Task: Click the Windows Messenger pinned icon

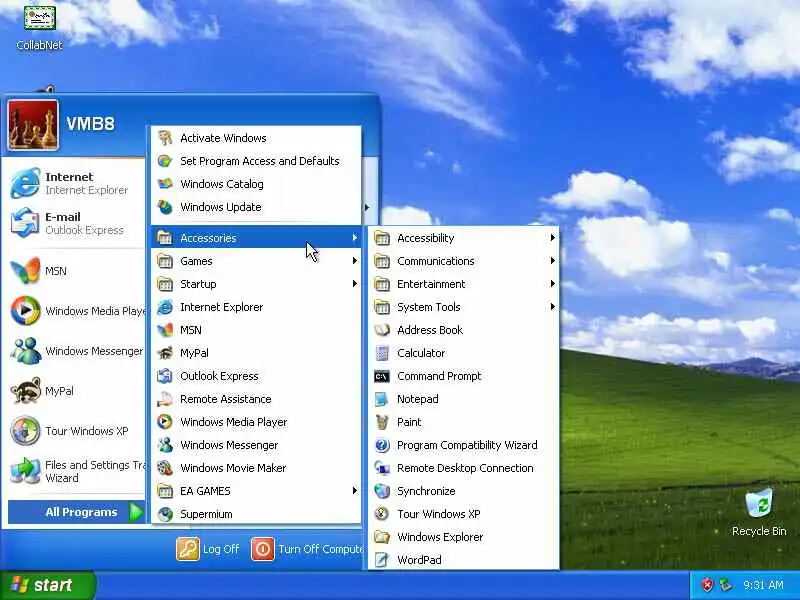Action: [x=26, y=351]
